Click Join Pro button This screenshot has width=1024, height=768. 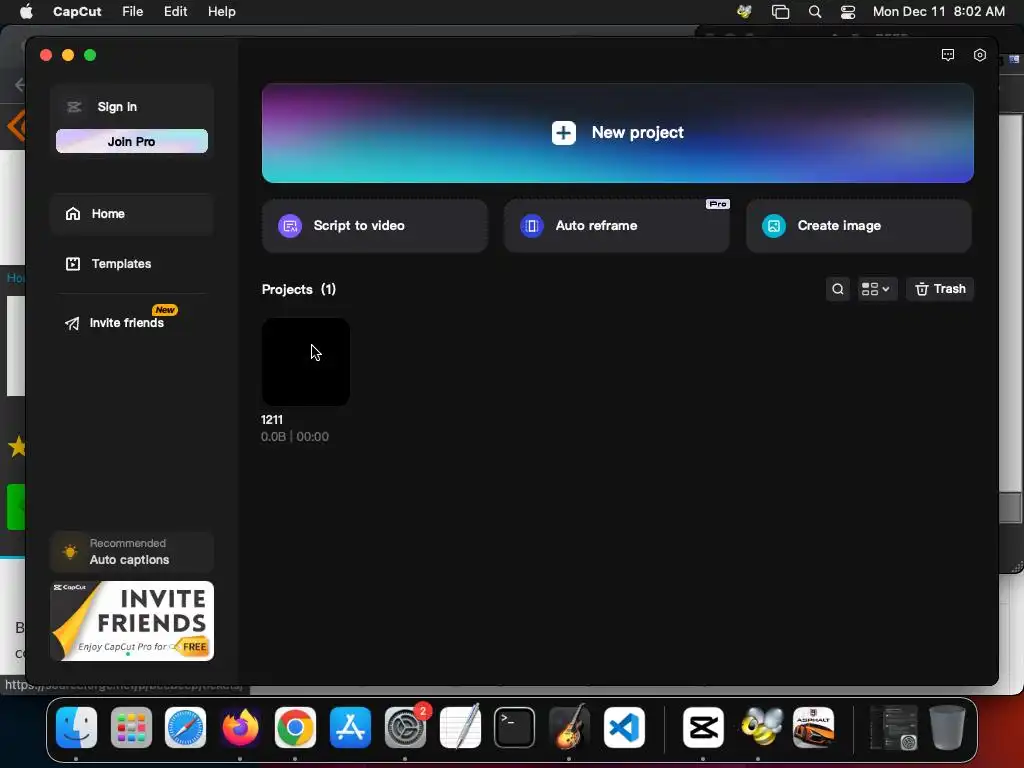(131, 141)
